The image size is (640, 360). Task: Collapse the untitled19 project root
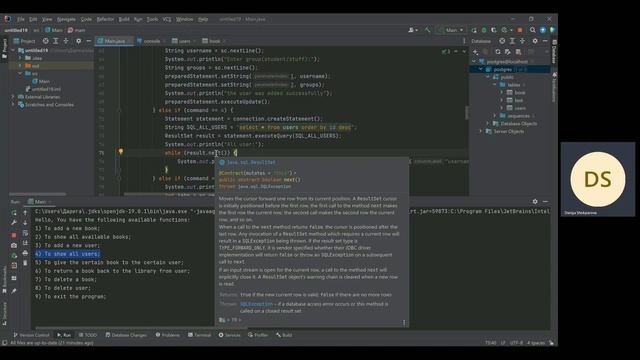pos(13,50)
